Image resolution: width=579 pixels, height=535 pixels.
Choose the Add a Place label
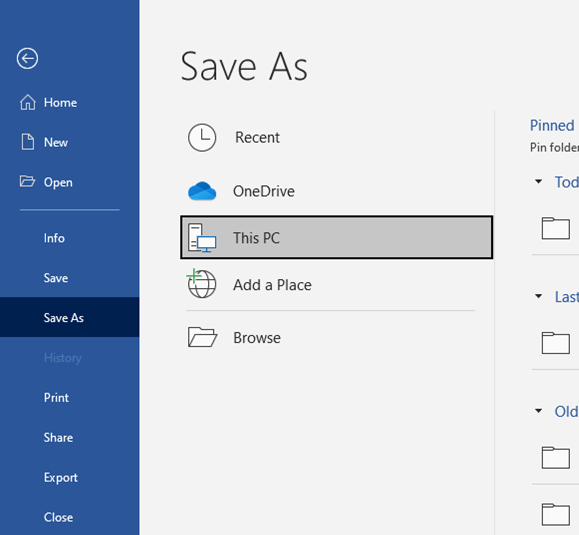click(x=272, y=285)
